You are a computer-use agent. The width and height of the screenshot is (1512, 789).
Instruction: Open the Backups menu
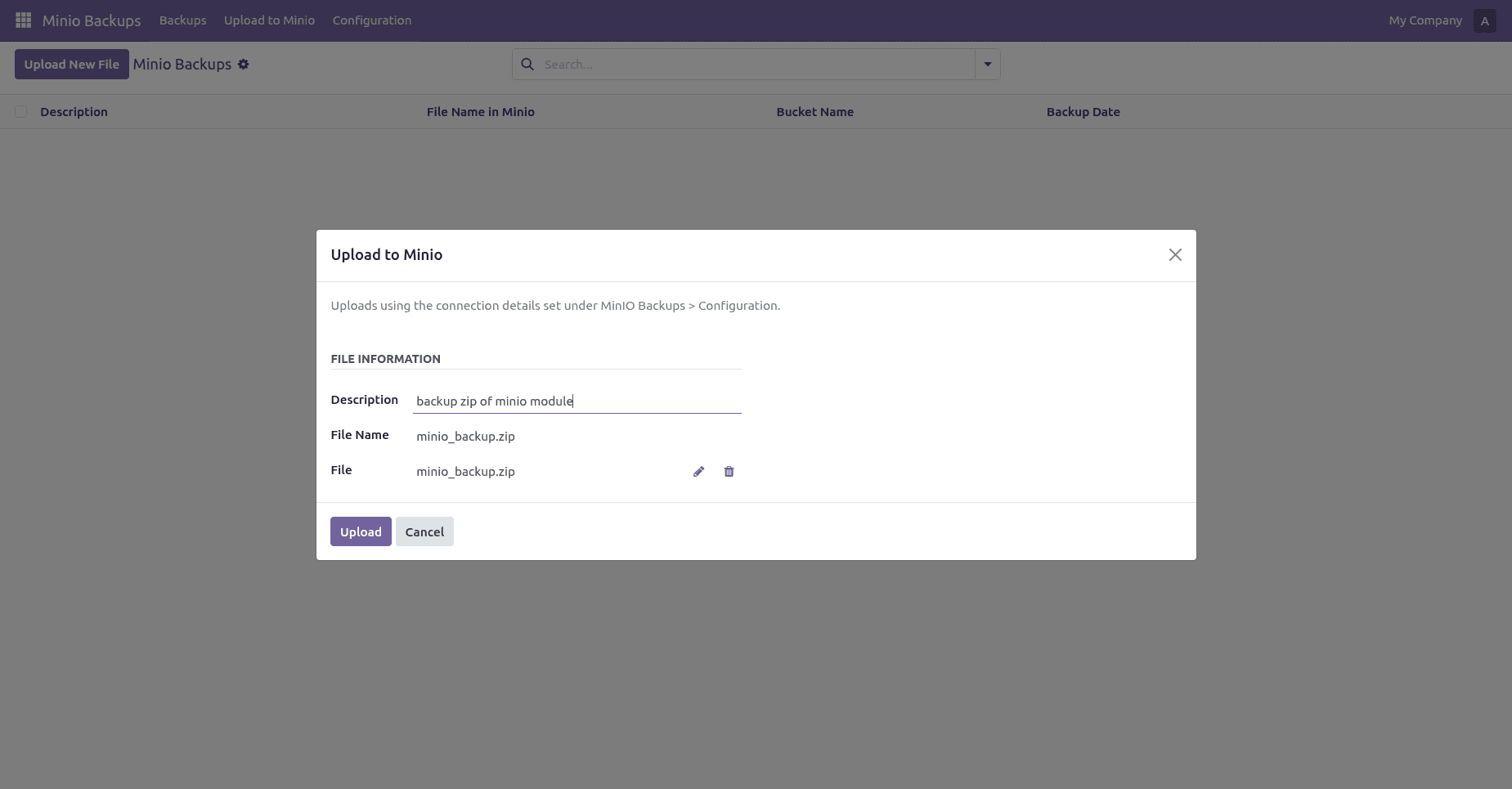tap(182, 20)
